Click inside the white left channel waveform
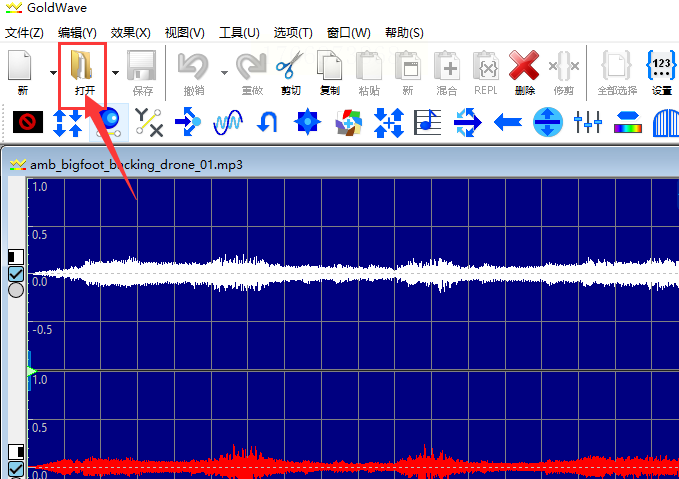The width and height of the screenshot is (679, 479). (x=353, y=274)
